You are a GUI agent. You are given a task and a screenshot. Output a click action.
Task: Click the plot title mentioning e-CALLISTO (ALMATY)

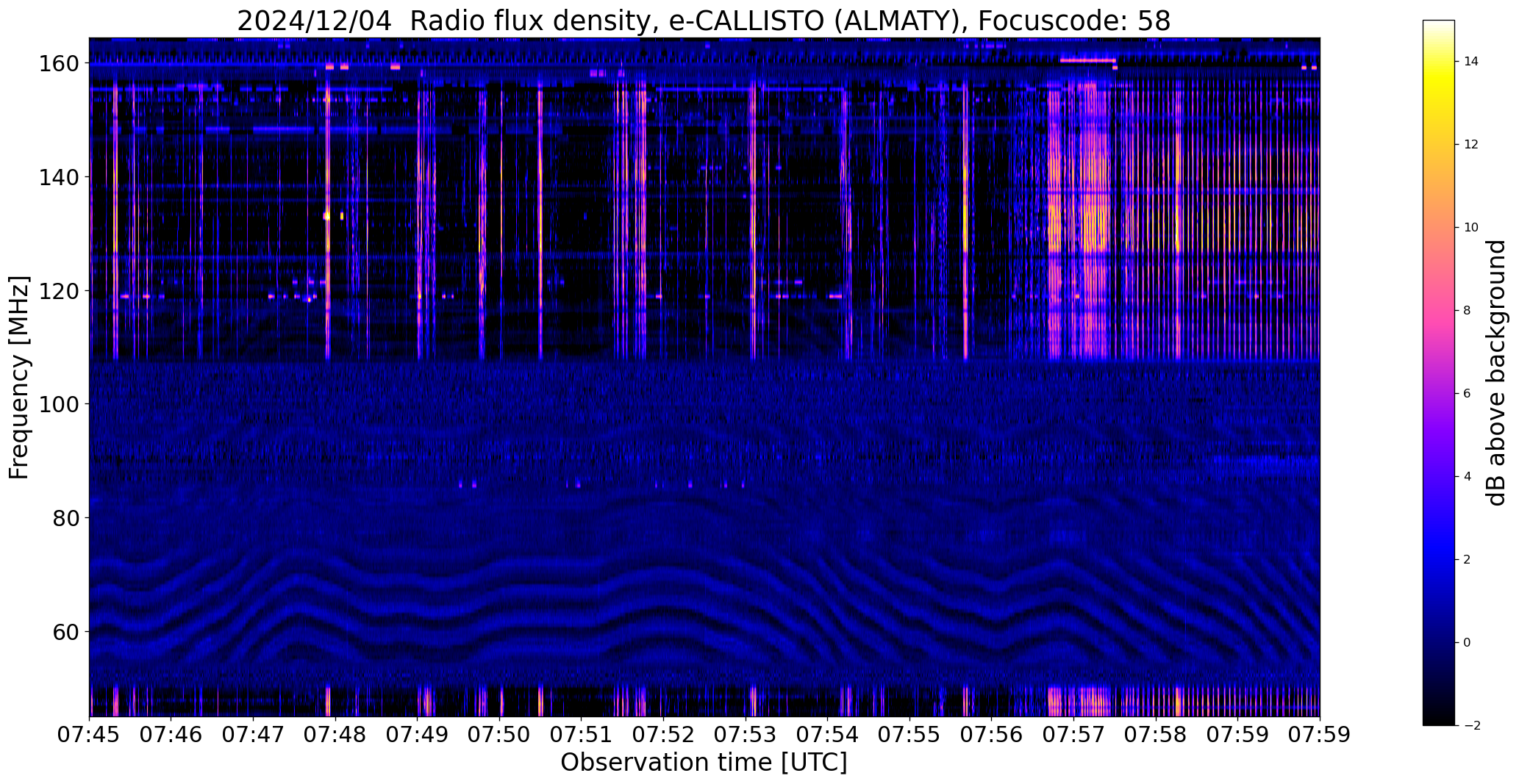[704, 21]
